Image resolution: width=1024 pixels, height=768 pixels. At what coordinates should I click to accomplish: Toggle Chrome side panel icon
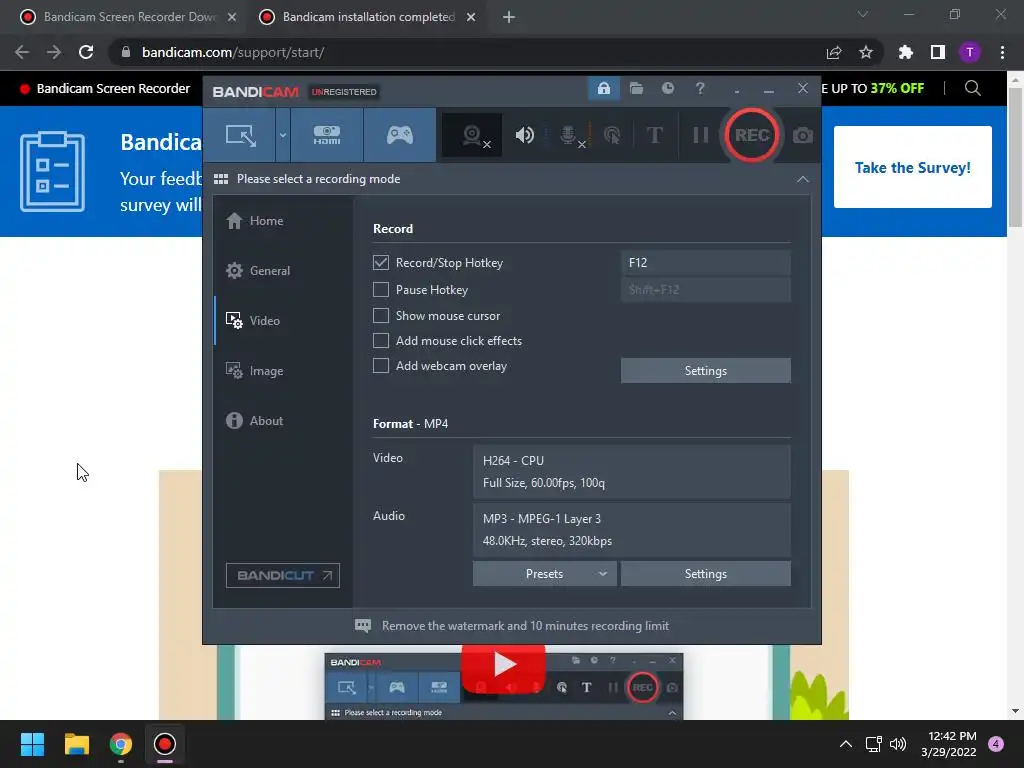point(938,52)
